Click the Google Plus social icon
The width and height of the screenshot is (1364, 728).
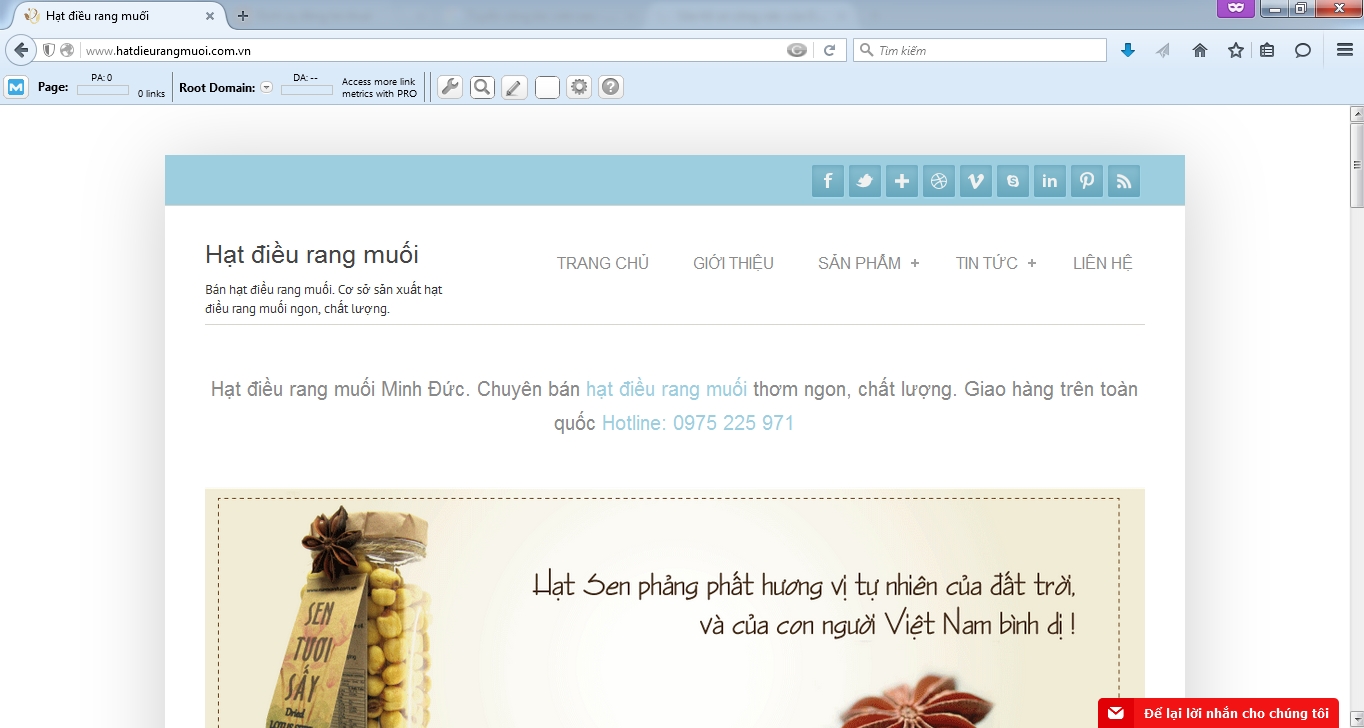[x=902, y=181]
